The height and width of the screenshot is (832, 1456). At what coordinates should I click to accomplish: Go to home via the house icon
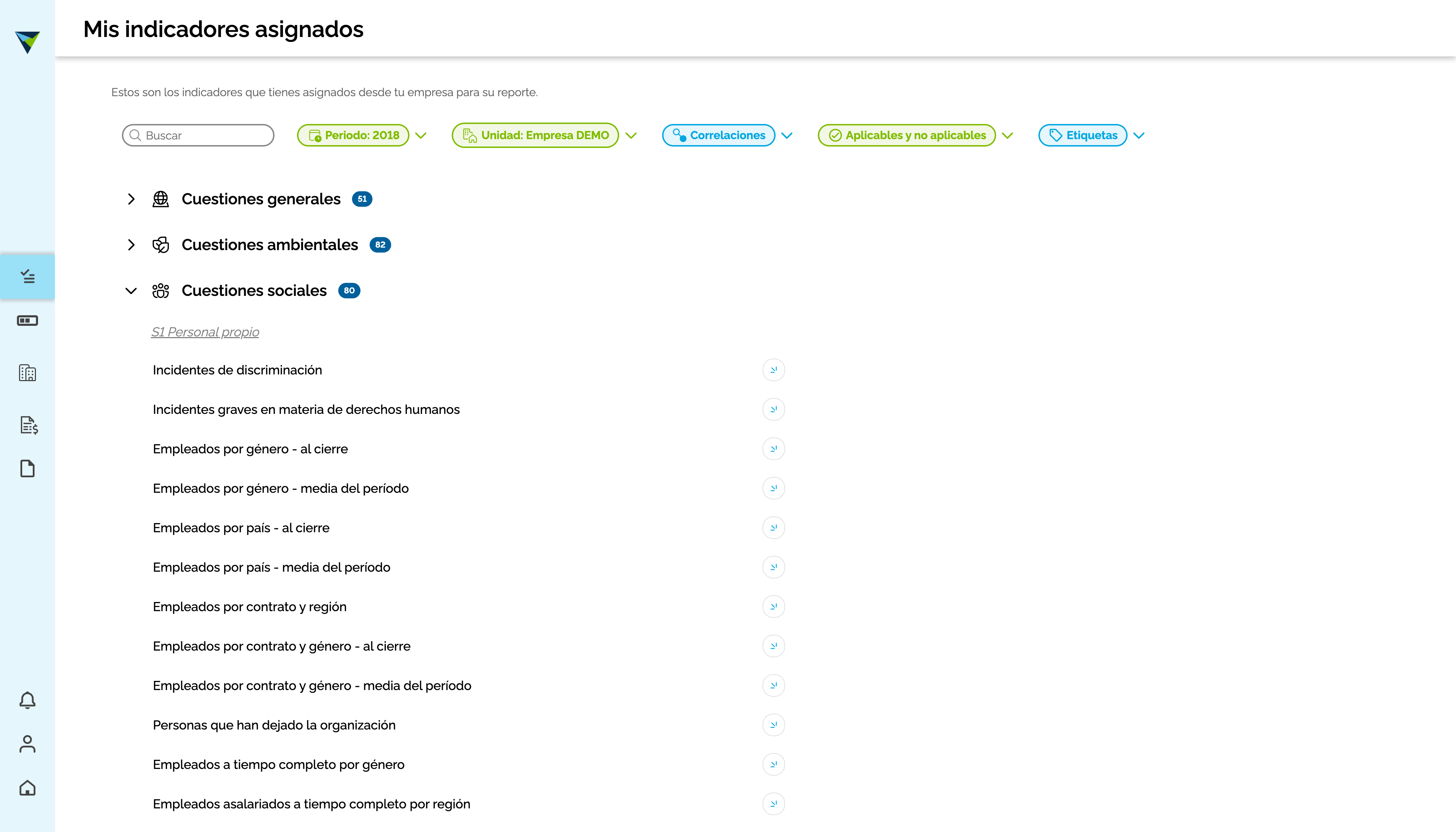pos(27,788)
